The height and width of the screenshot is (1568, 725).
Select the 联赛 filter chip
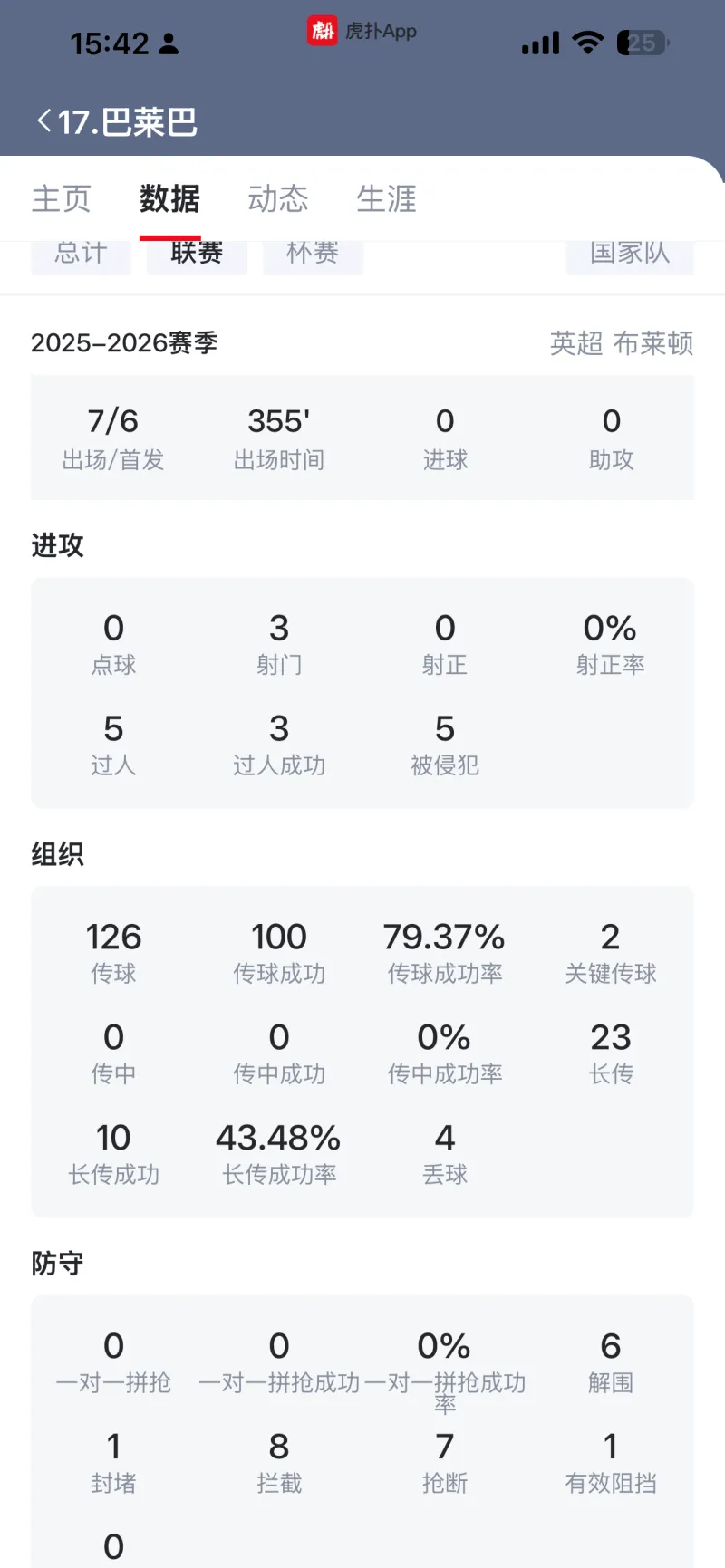[x=197, y=255]
